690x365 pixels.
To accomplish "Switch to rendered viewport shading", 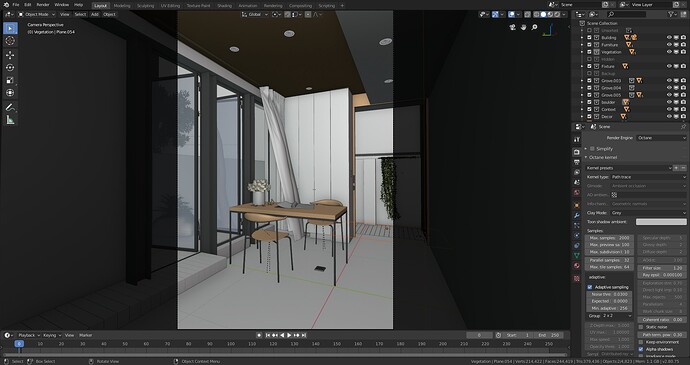I will click(x=557, y=15).
